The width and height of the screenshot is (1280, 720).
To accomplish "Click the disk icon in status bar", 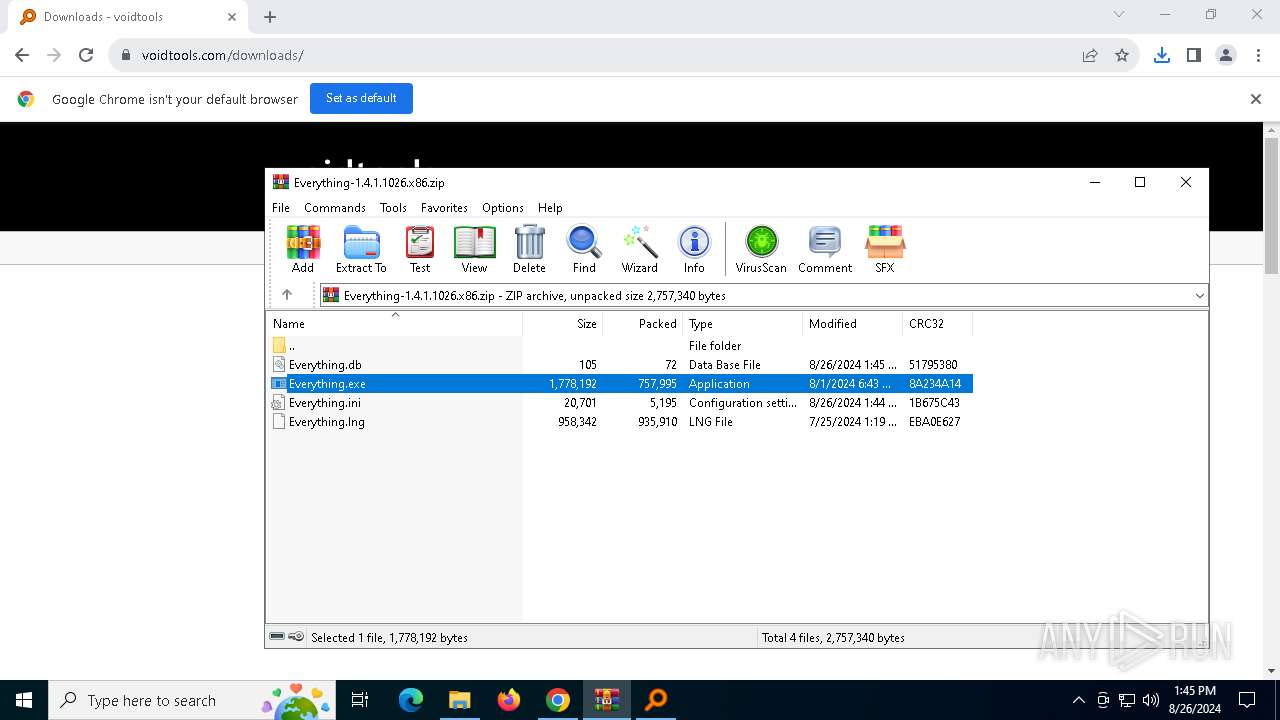I will point(277,637).
